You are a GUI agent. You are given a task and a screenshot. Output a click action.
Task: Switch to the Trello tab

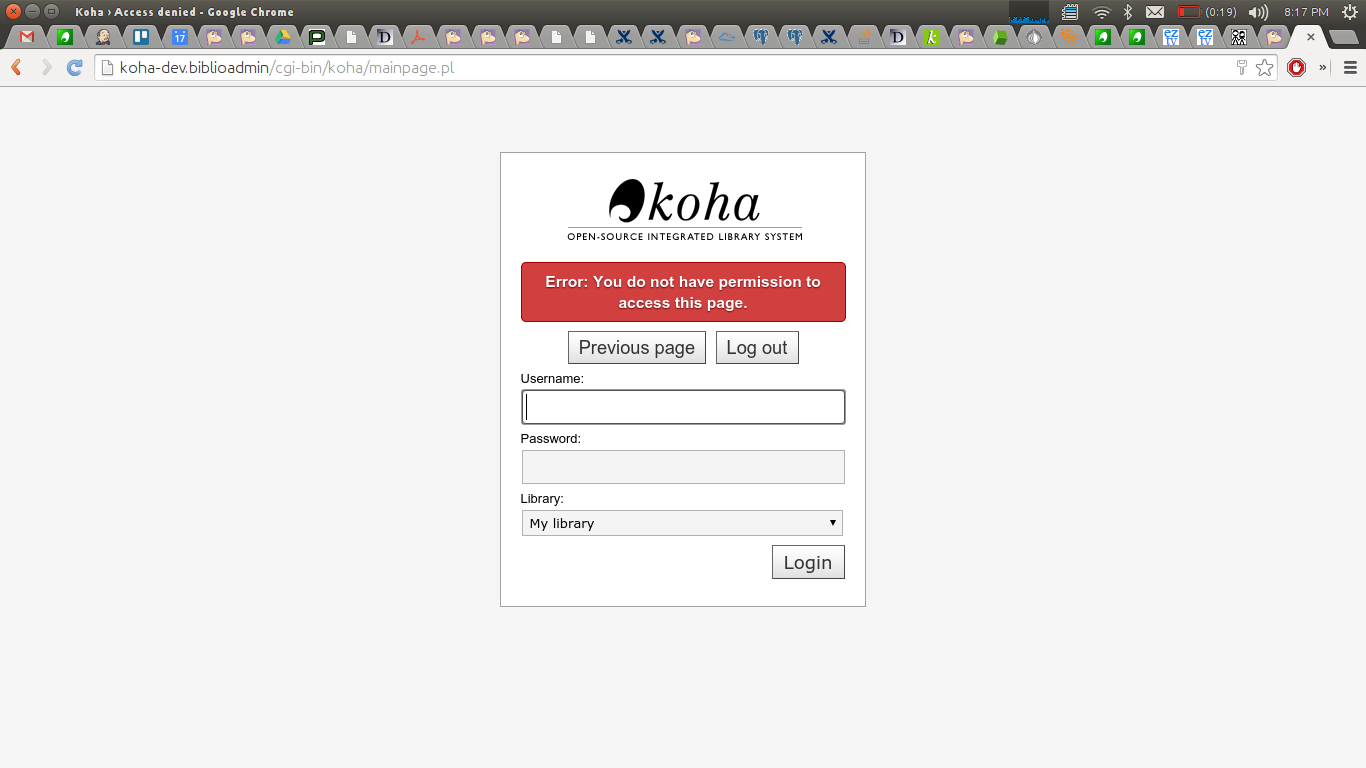[141, 38]
